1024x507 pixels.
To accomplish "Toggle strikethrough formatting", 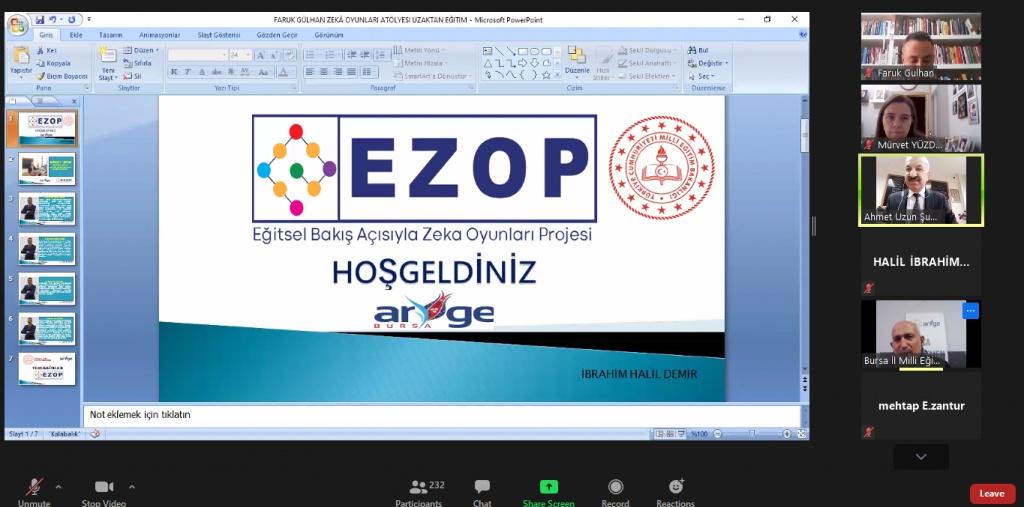I will pyautogui.click(x=217, y=72).
